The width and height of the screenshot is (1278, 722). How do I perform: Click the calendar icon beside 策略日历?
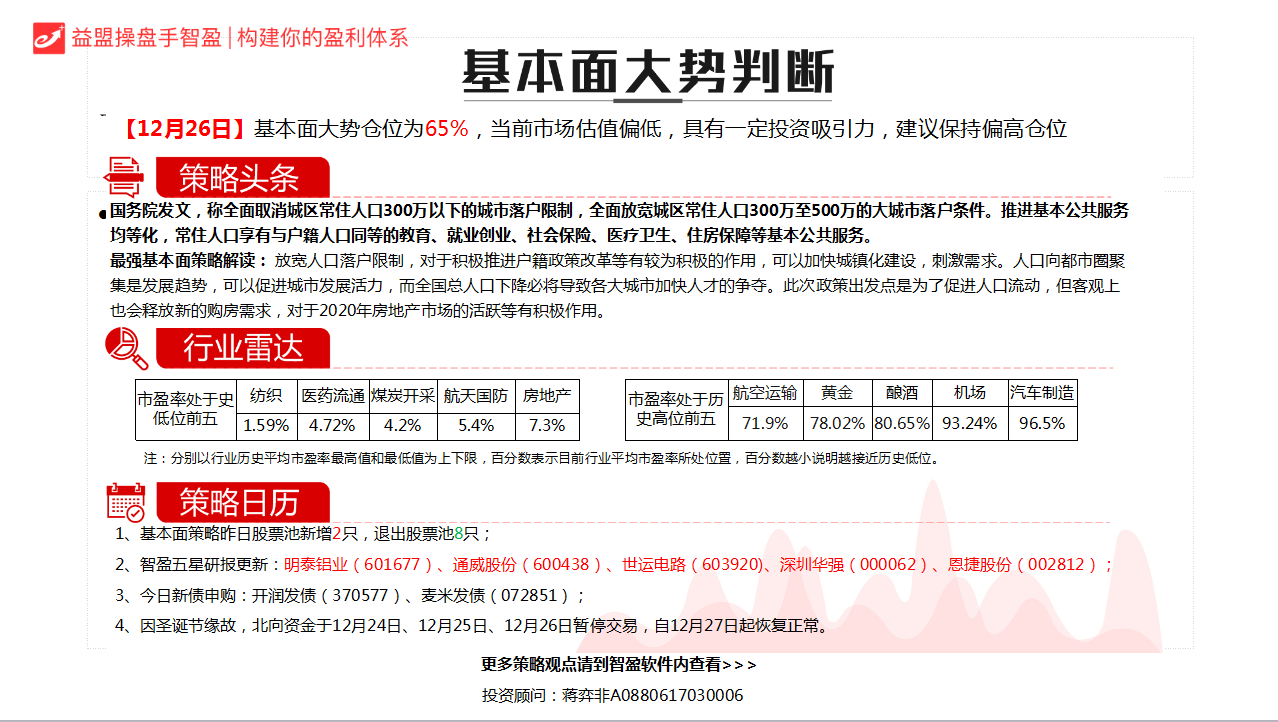click(126, 501)
